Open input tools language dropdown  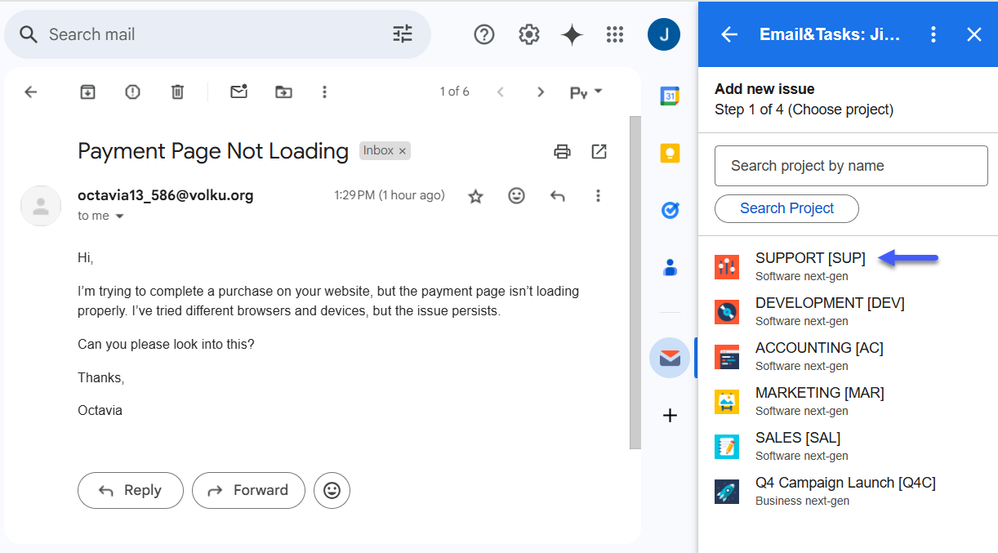[x=586, y=93]
